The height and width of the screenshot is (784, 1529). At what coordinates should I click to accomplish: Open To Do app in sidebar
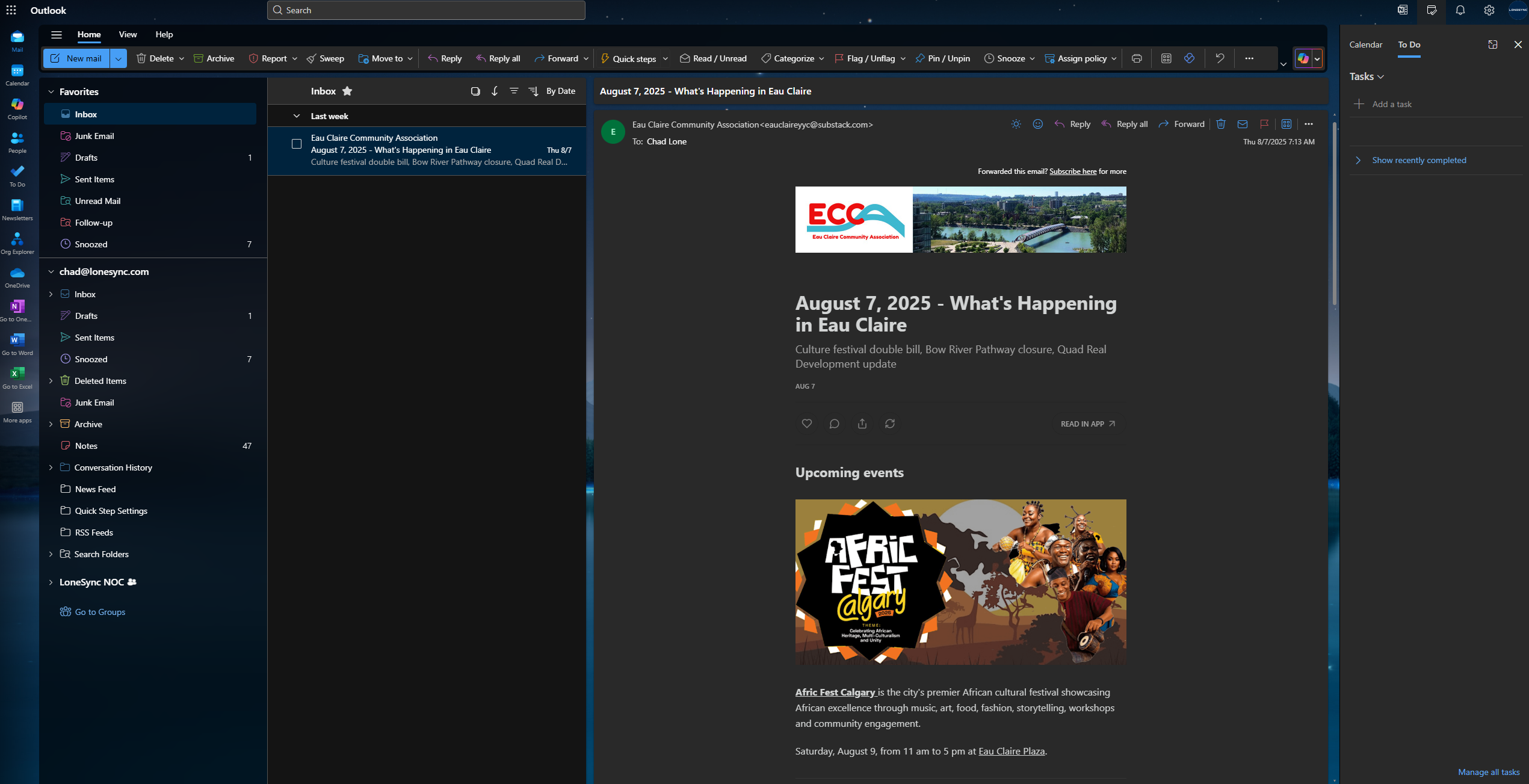point(17,176)
